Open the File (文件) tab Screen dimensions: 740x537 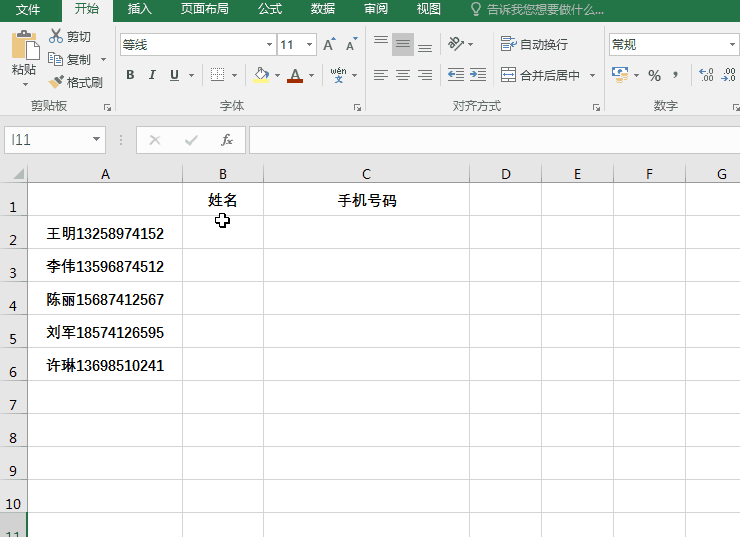tap(27, 9)
